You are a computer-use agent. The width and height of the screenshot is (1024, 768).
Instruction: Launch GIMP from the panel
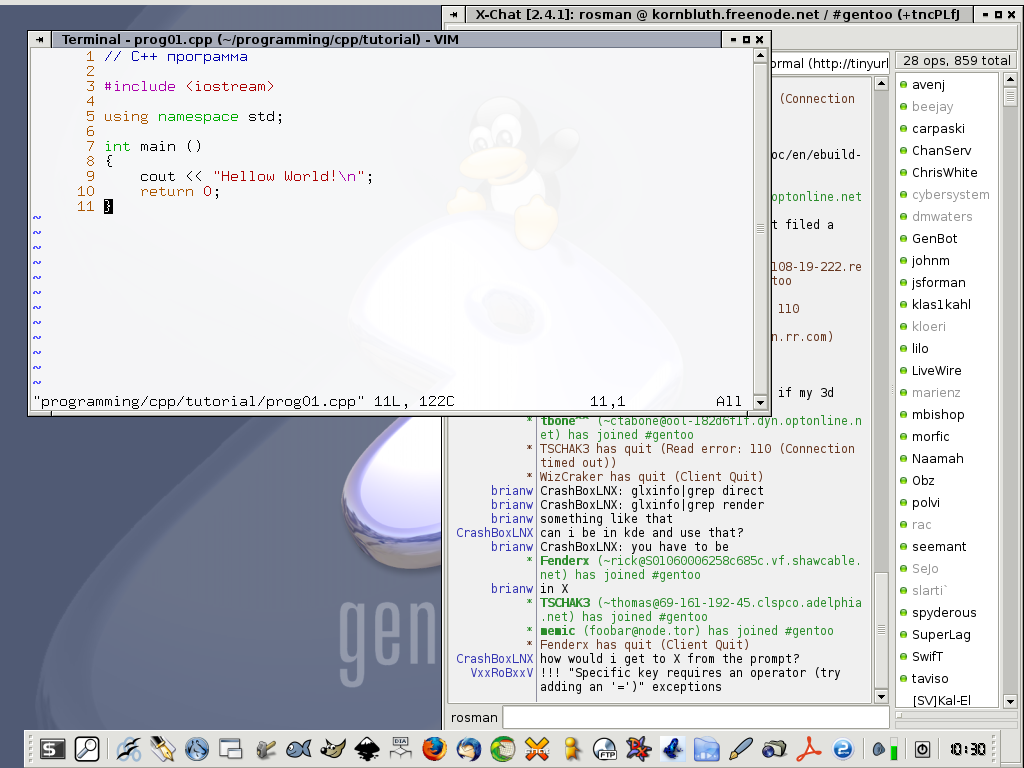333,749
